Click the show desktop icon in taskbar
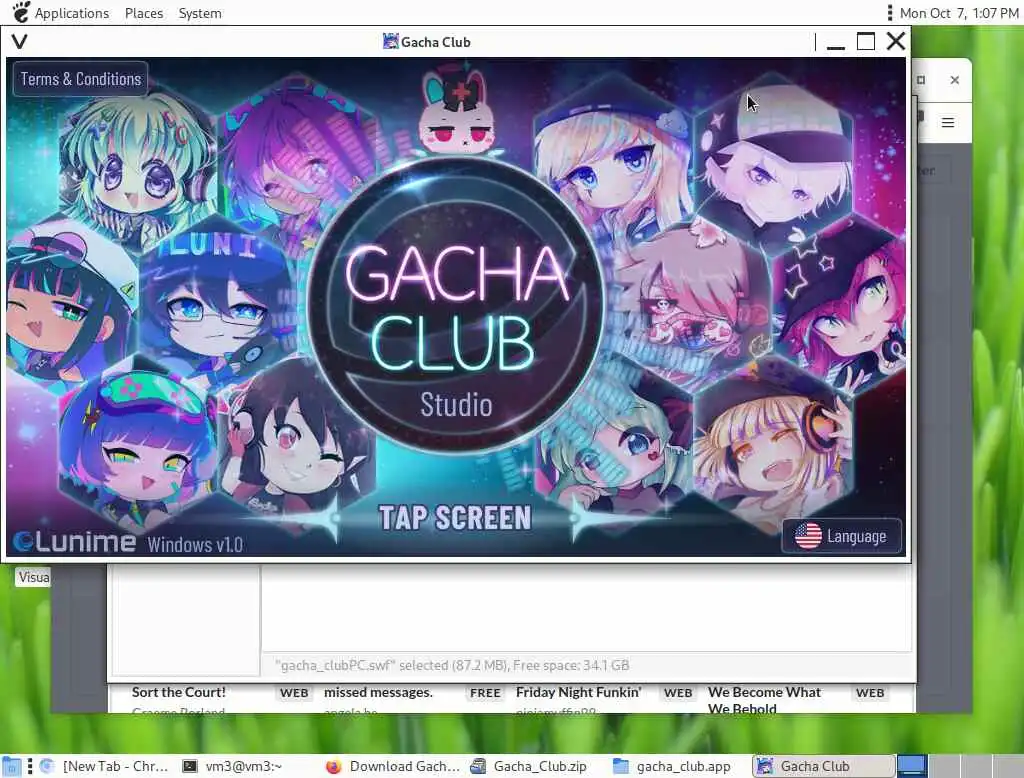1024x778 pixels. click(11, 766)
